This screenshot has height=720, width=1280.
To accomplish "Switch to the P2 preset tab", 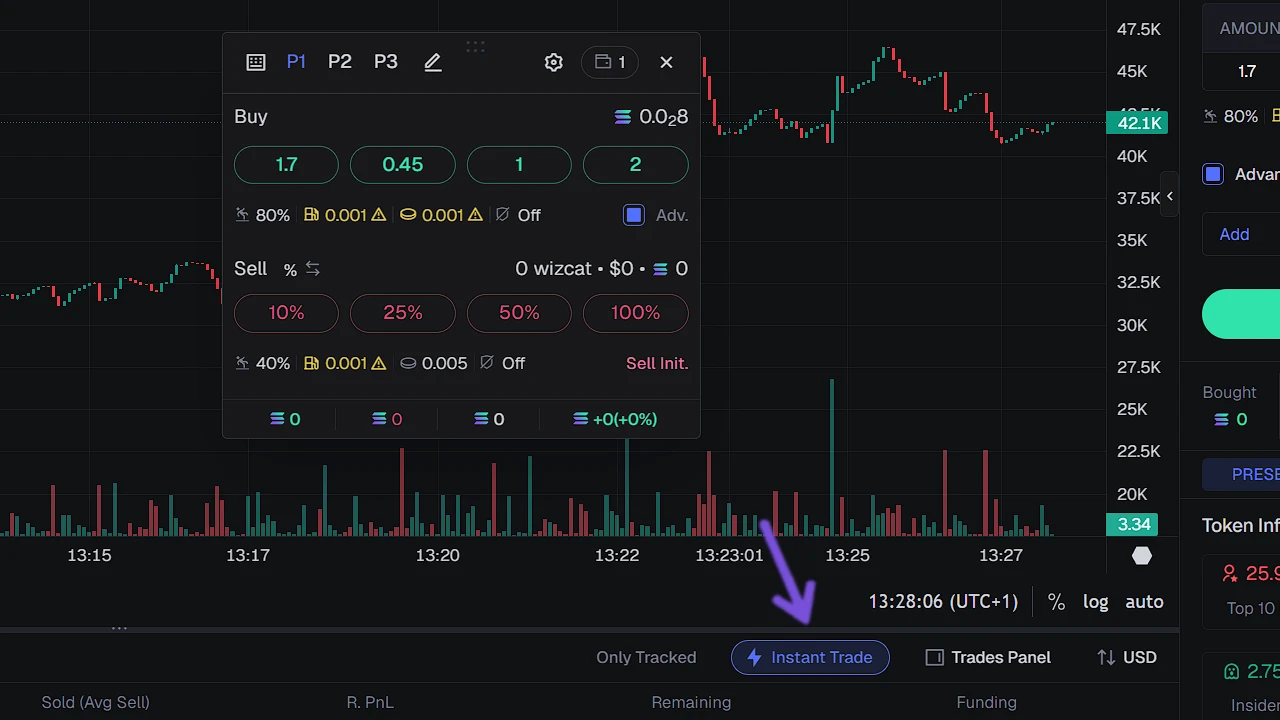I will (340, 61).
